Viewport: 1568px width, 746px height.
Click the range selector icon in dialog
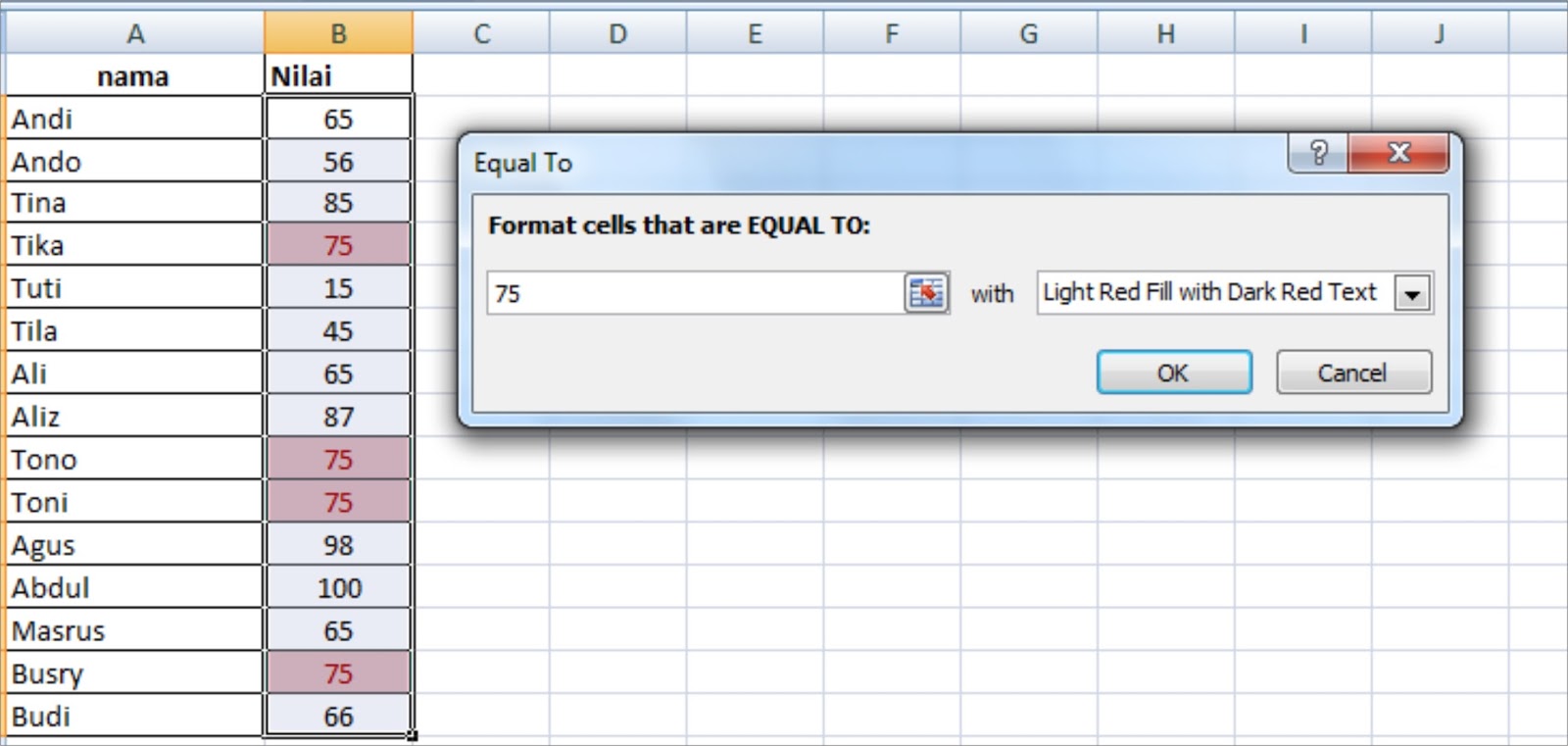925,293
